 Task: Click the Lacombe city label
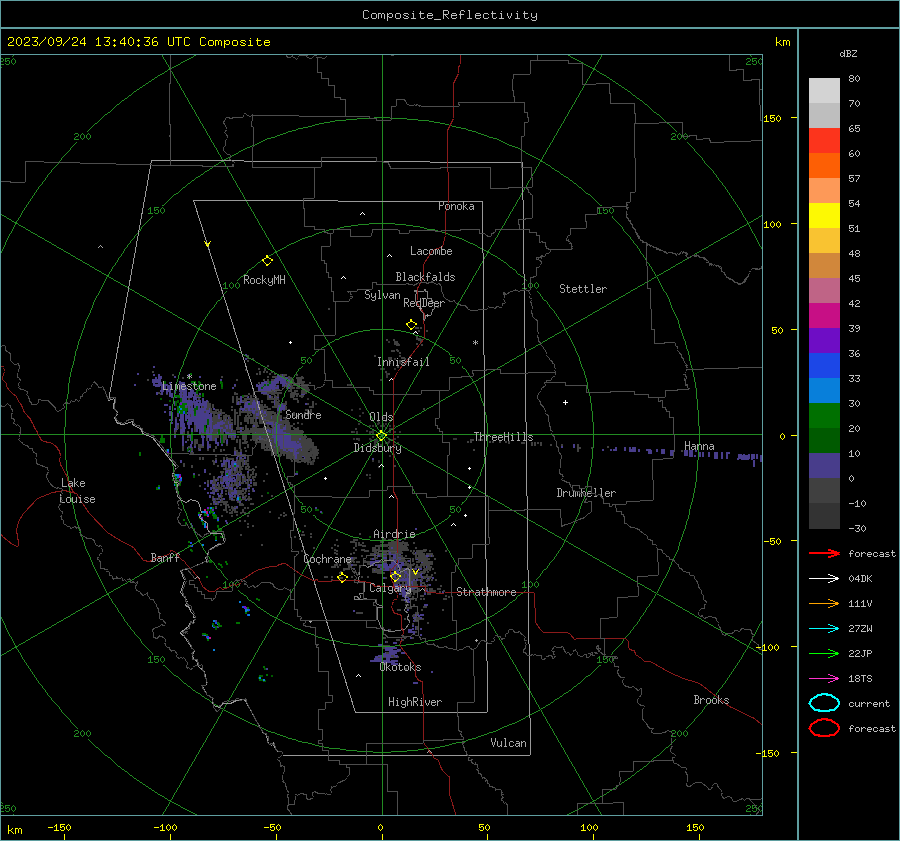(431, 251)
